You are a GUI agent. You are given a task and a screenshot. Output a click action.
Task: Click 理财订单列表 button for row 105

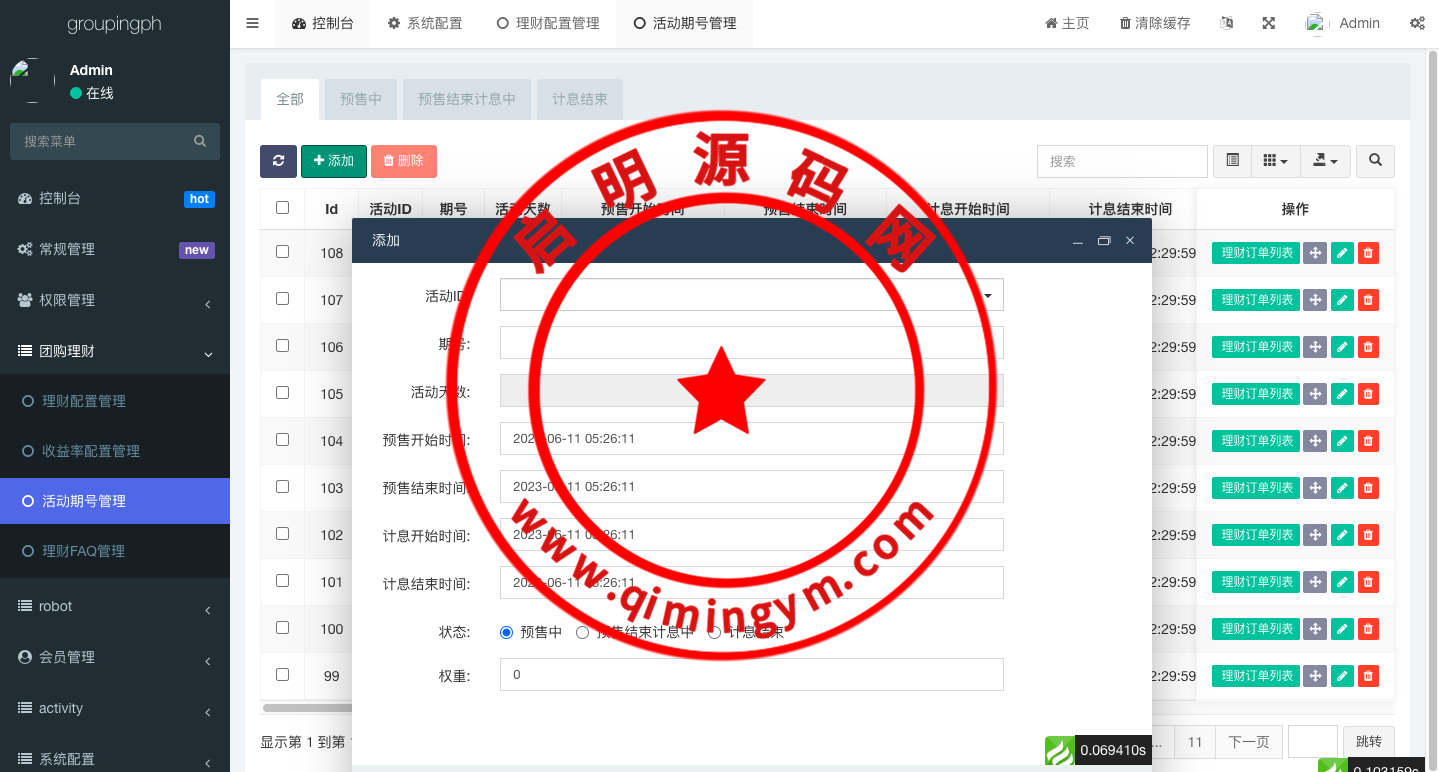[x=1255, y=394]
